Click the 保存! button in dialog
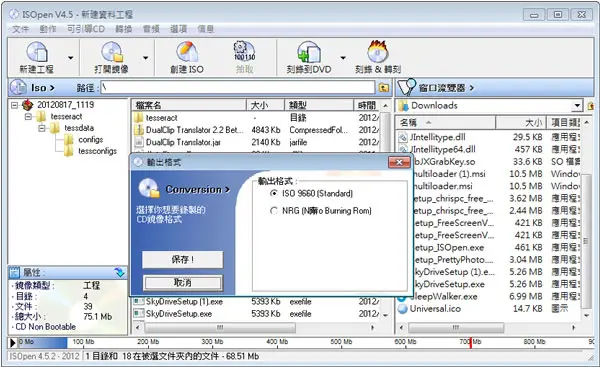Image resolution: width=600 pixels, height=367 pixels. [183, 259]
